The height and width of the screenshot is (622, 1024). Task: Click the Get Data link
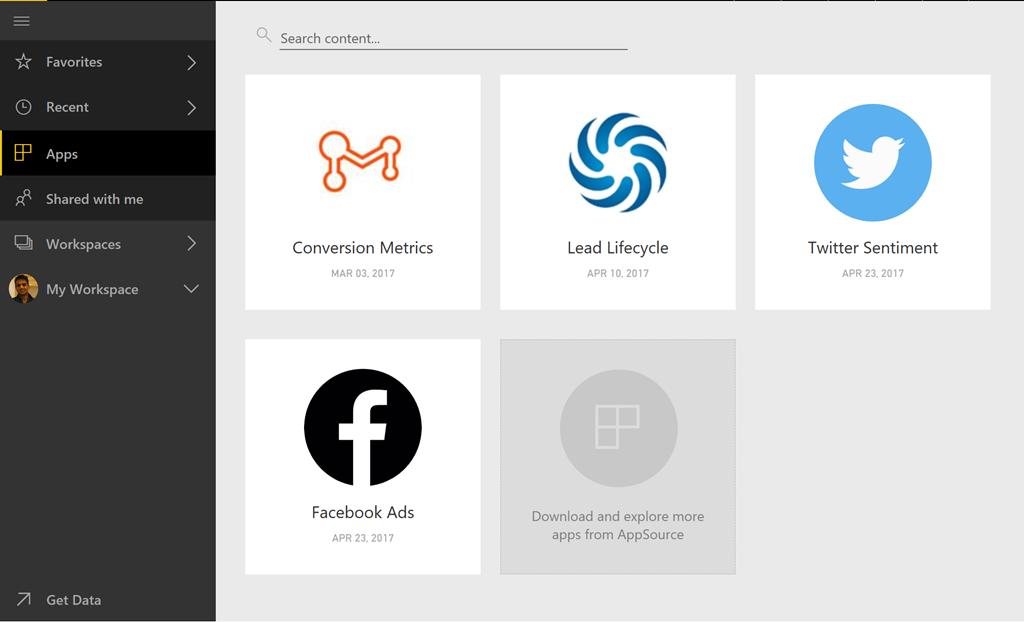click(73, 600)
